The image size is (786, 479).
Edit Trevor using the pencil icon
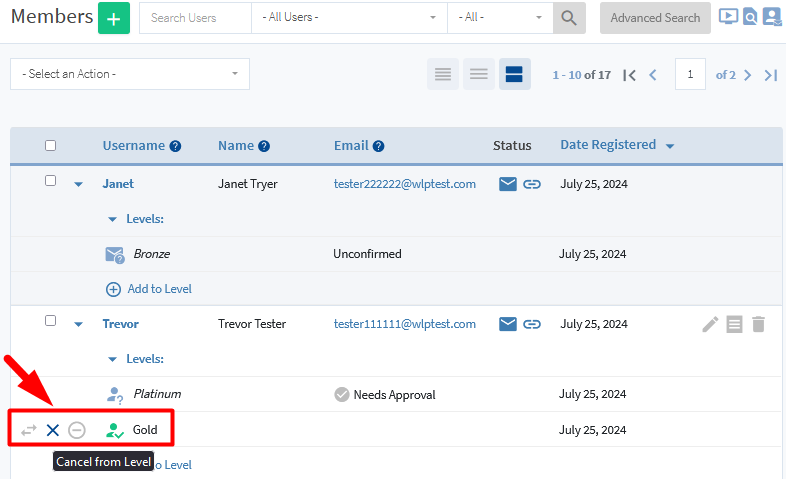[710, 324]
